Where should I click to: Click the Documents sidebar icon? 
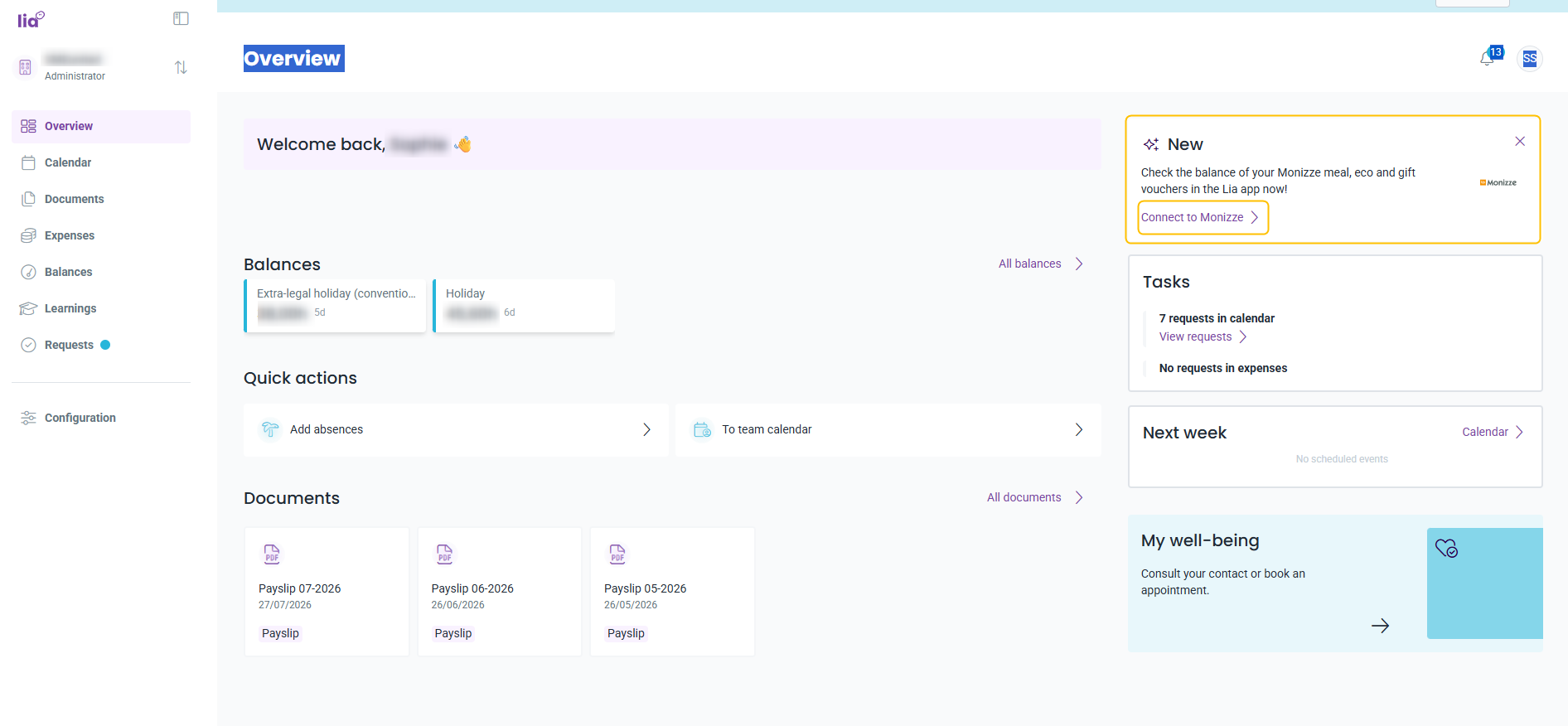tap(28, 199)
